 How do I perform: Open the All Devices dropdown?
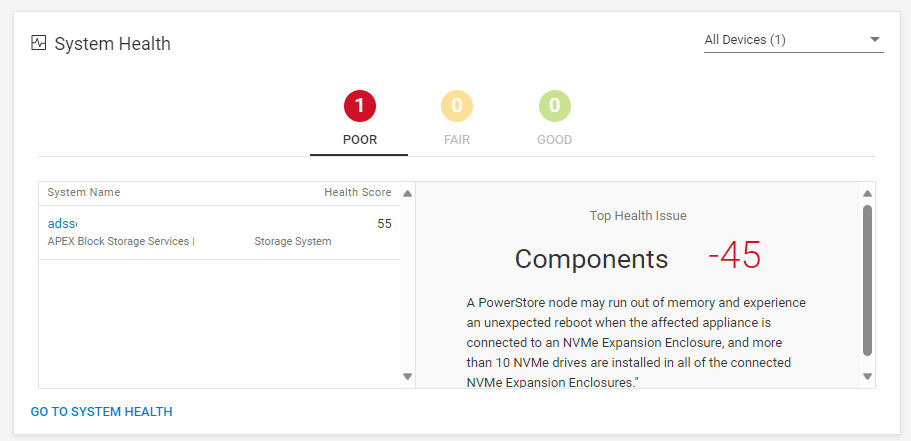coord(785,40)
